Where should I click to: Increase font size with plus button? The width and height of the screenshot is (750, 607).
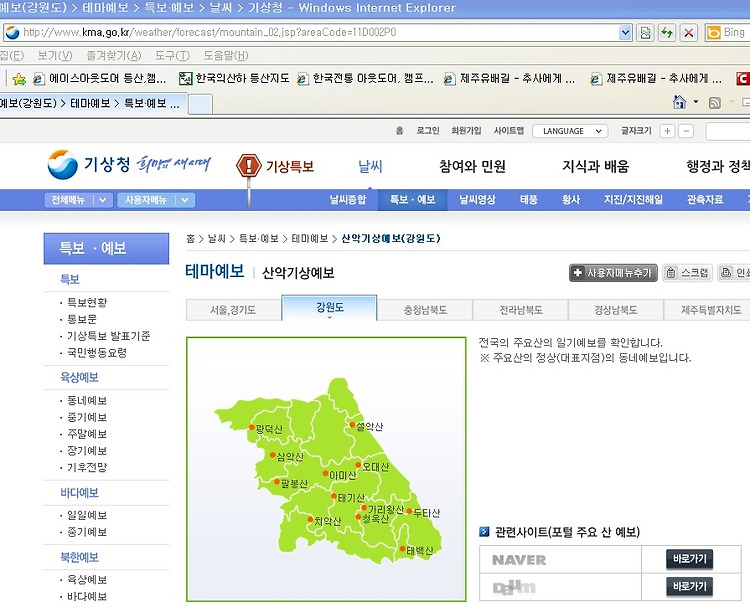667,131
